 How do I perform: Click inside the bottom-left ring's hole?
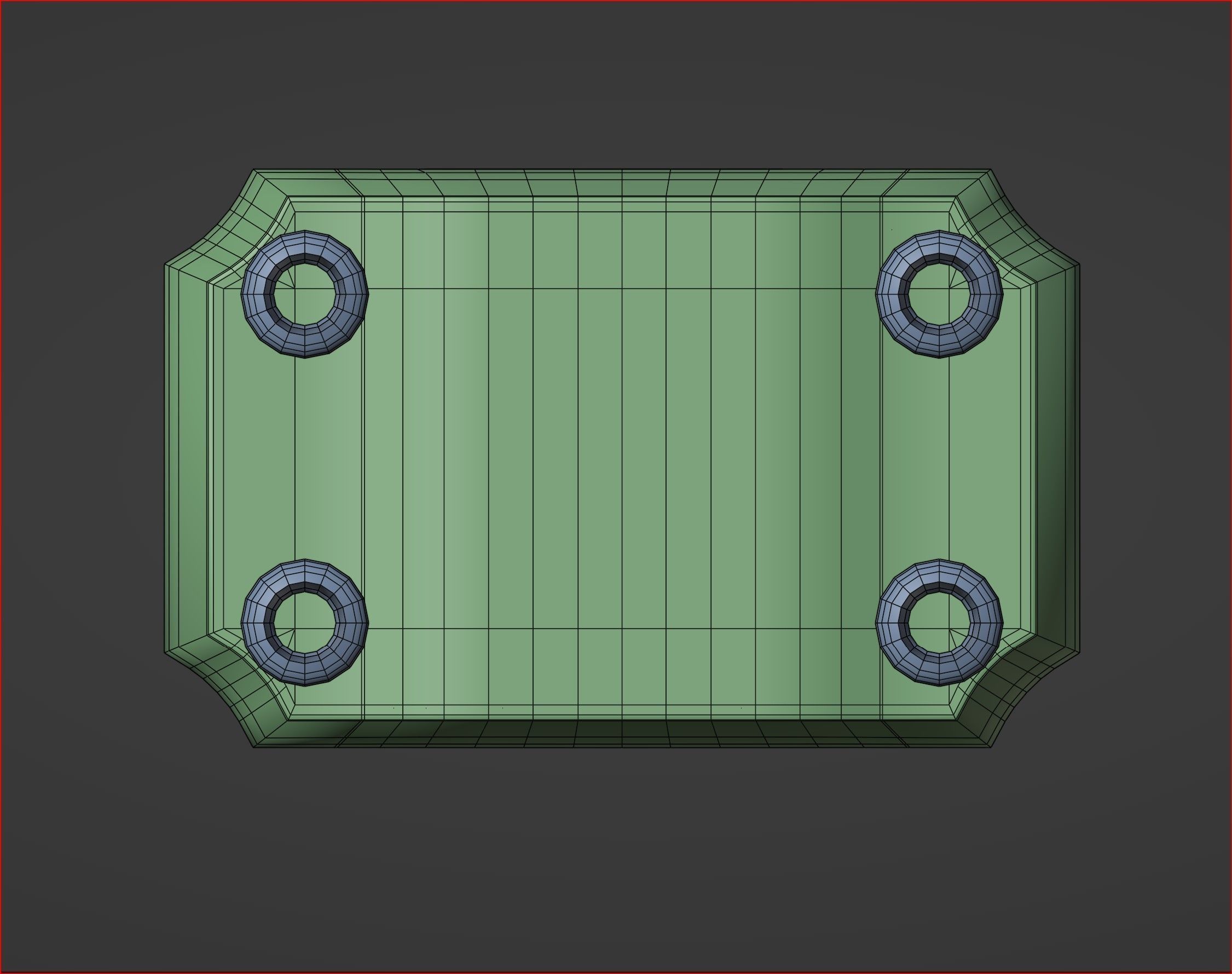coord(304,623)
